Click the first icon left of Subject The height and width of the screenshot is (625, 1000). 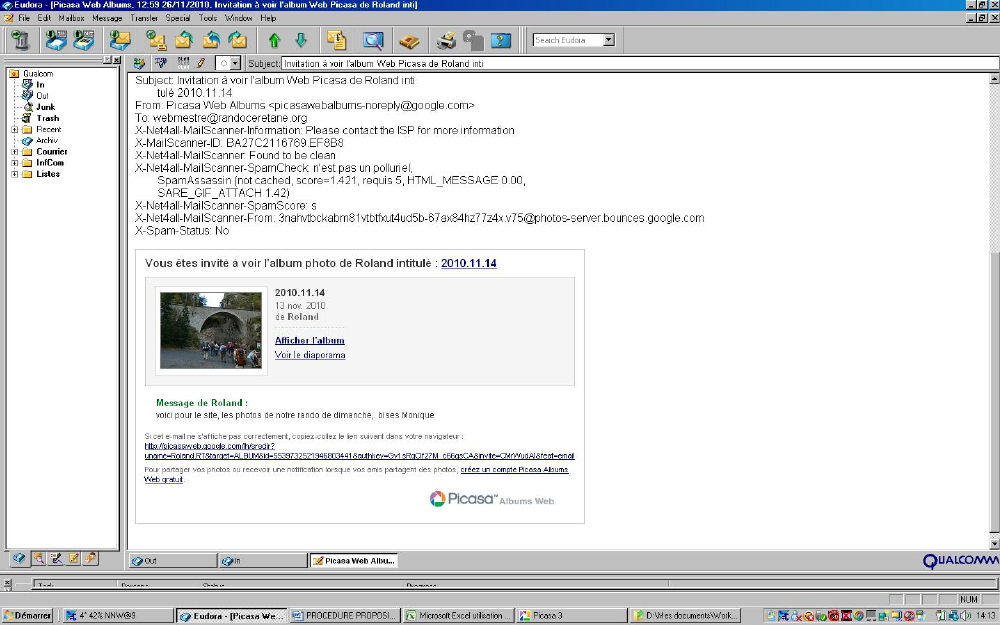coord(140,63)
